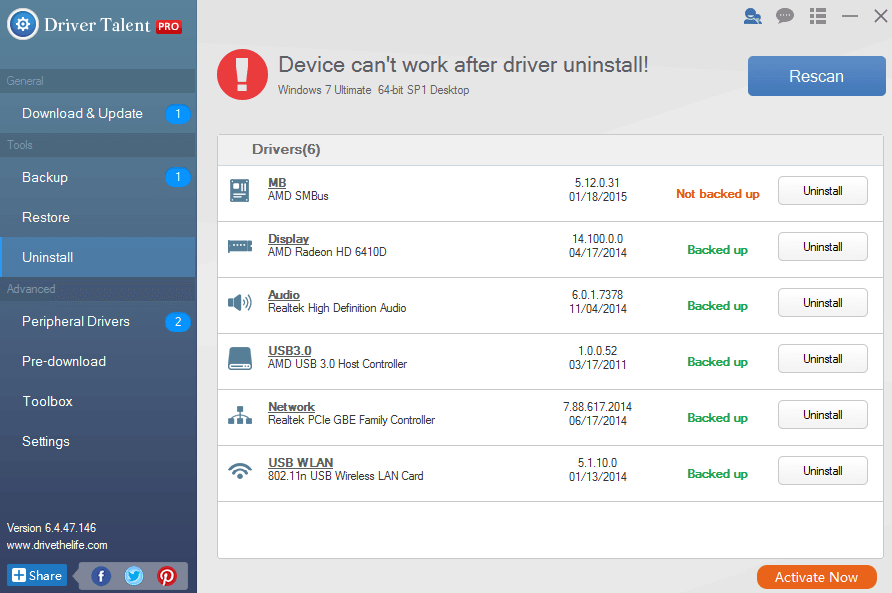The width and height of the screenshot is (892, 593).
Task: Open the main menu list icon
Action: tap(817, 16)
